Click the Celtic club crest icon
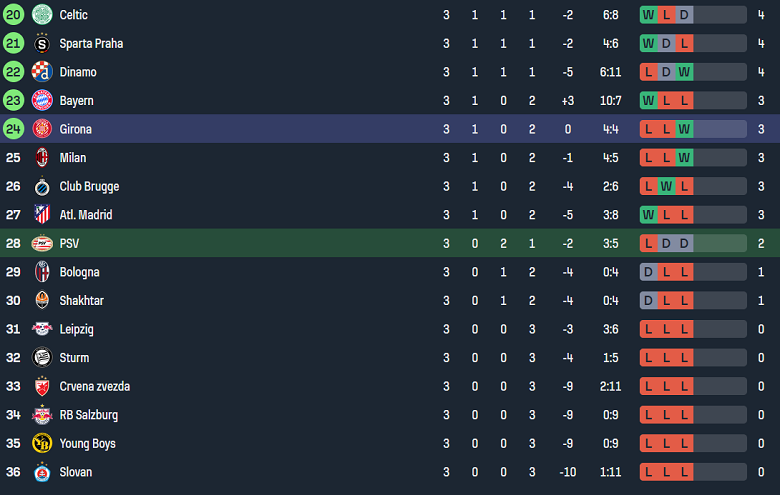 42,15
